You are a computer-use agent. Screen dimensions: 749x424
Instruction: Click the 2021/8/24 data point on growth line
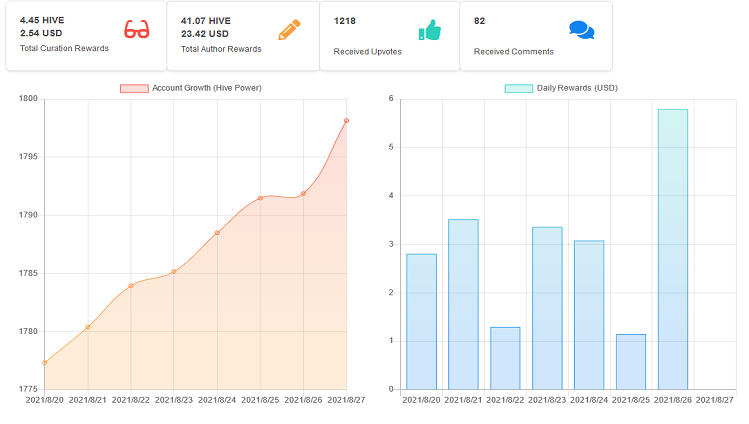coord(217,233)
